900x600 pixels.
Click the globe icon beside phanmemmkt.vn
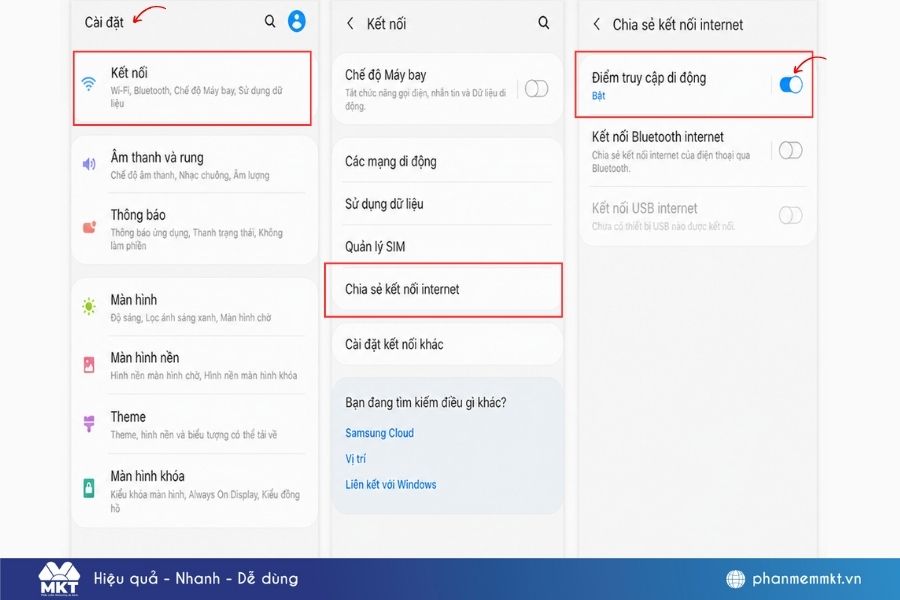tap(735, 579)
